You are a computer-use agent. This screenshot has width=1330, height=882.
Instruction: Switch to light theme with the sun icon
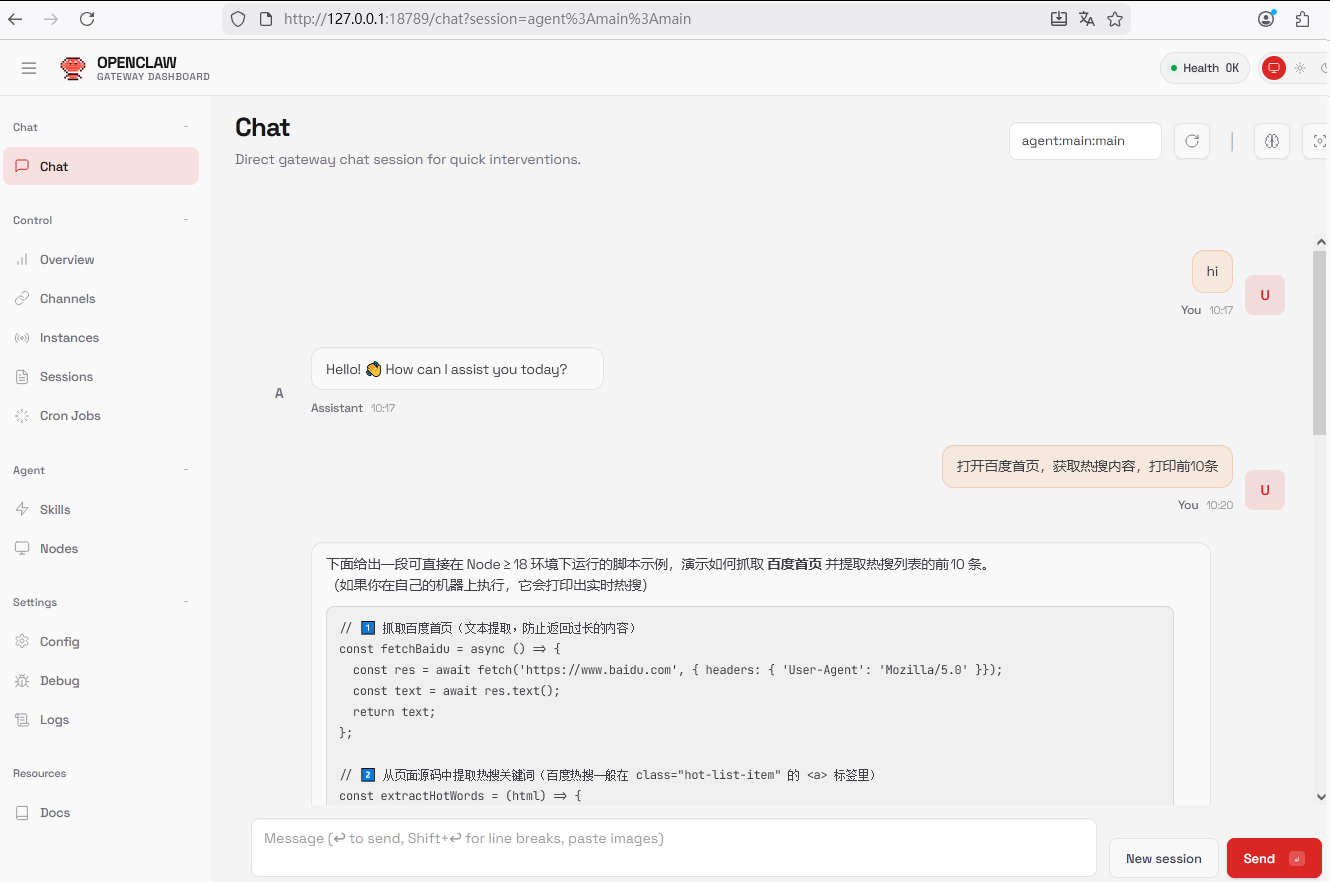(1299, 67)
